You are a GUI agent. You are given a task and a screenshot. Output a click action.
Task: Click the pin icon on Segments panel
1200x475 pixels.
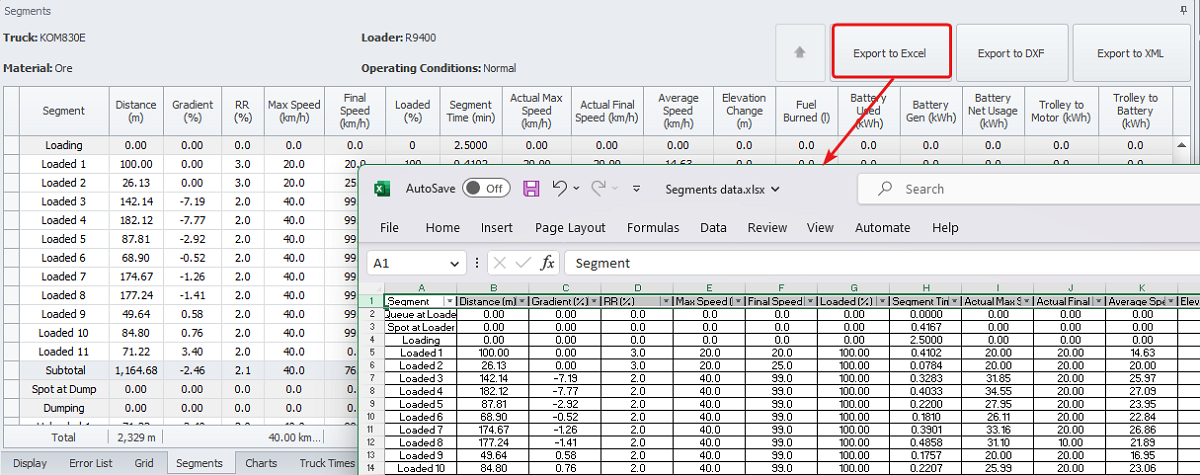[x=1184, y=9]
